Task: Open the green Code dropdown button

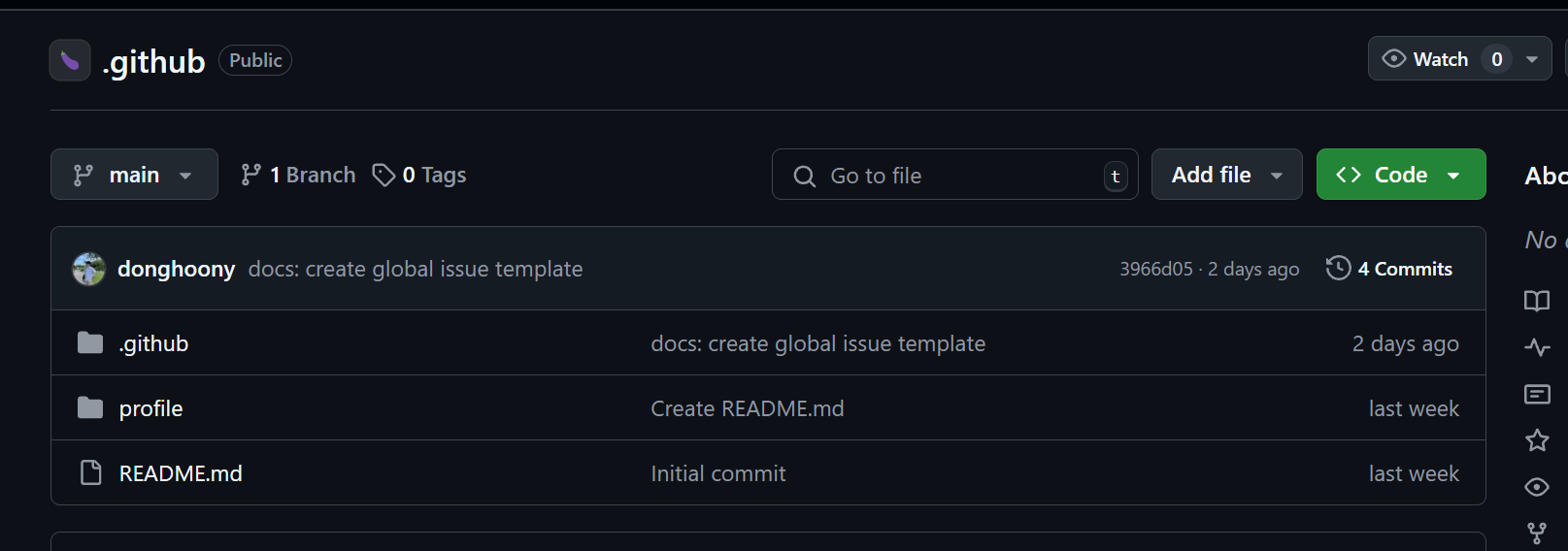Action: pyautogui.click(x=1401, y=175)
